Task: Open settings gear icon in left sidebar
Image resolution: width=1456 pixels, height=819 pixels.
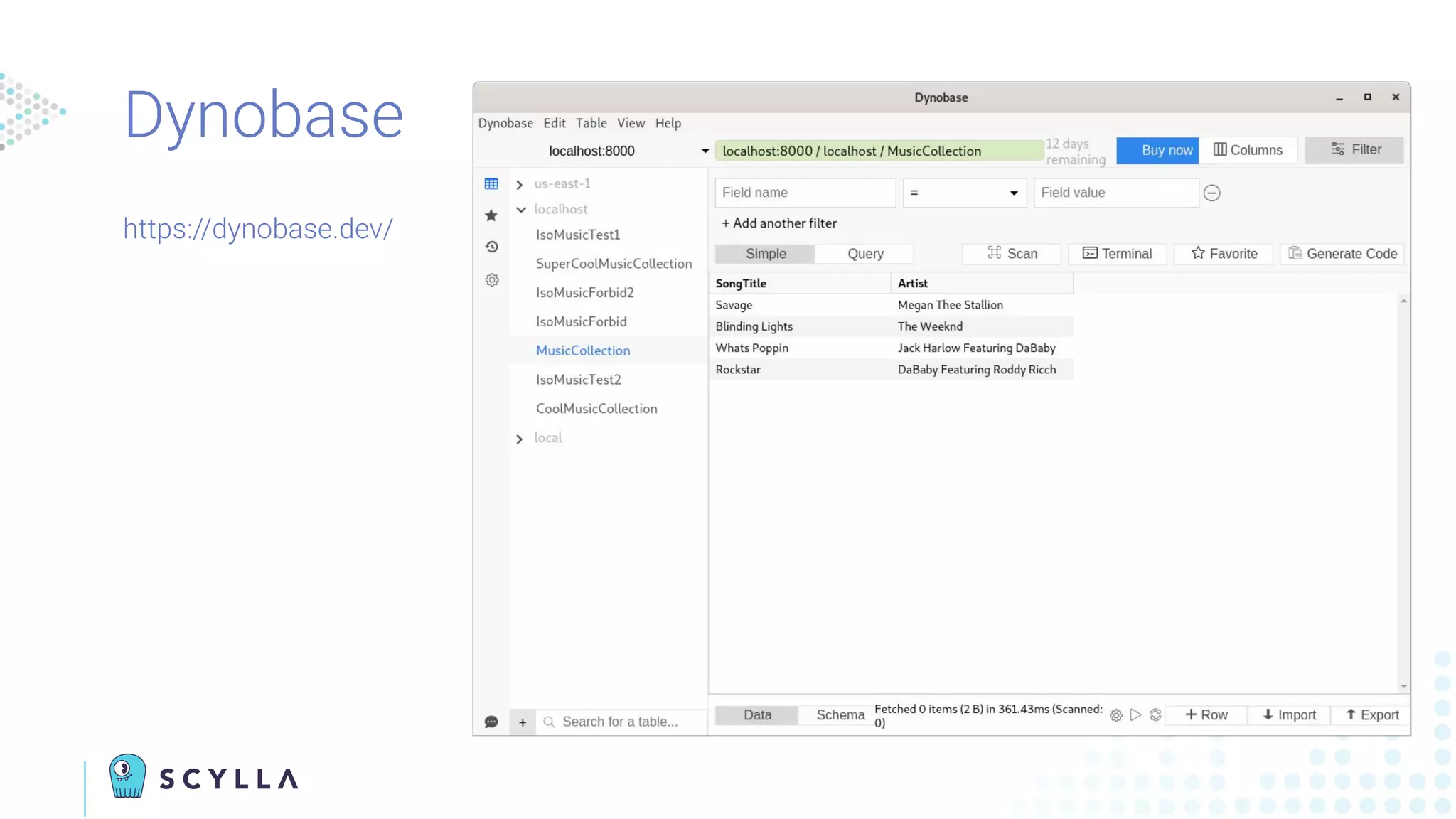Action: pos(491,279)
